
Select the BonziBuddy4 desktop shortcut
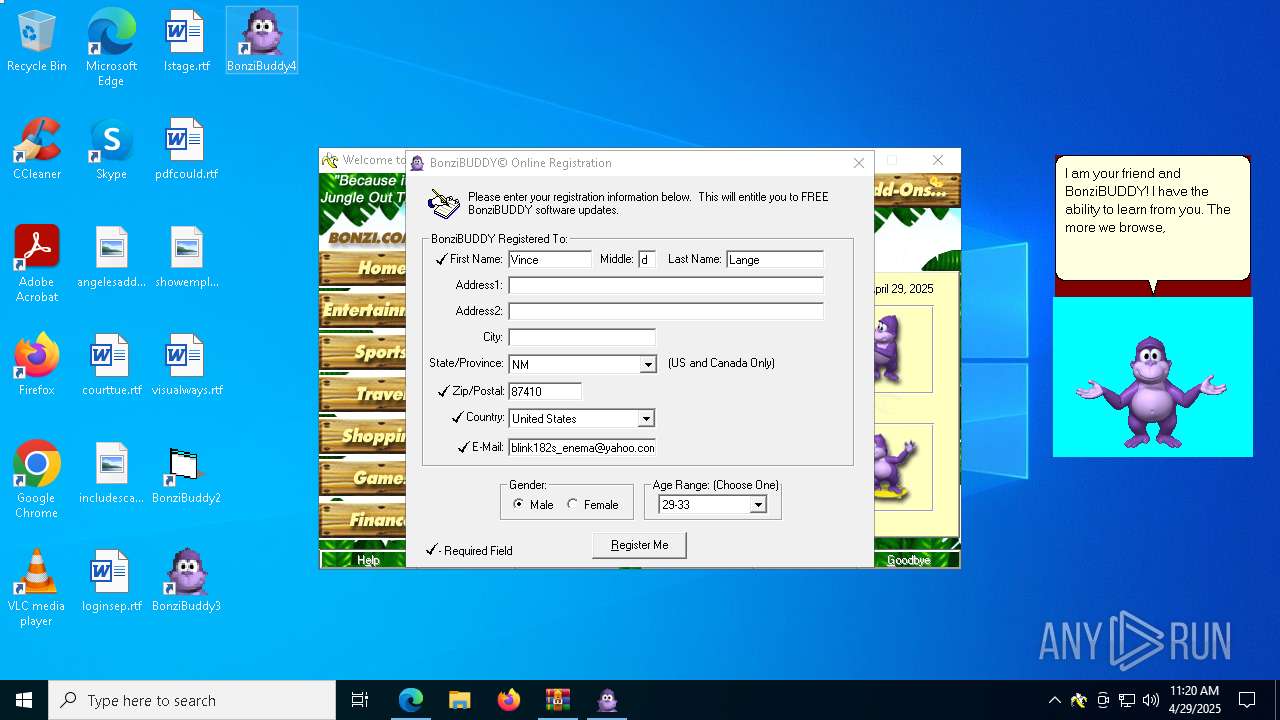(x=261, y=42)
